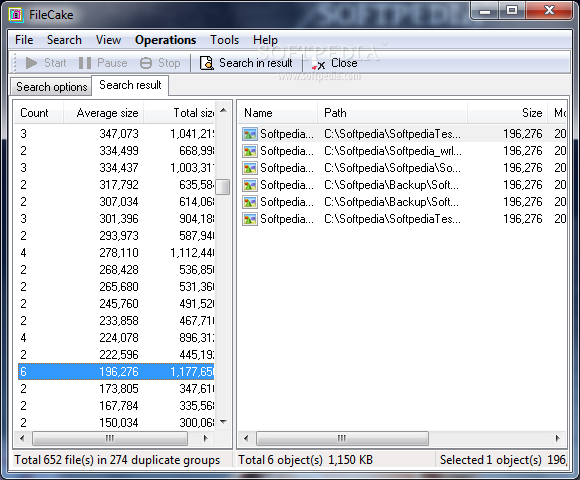Select the image icon of the SoftpediaTes... first file
Viewport: 580px width, 480px height.
click(250, 134)
